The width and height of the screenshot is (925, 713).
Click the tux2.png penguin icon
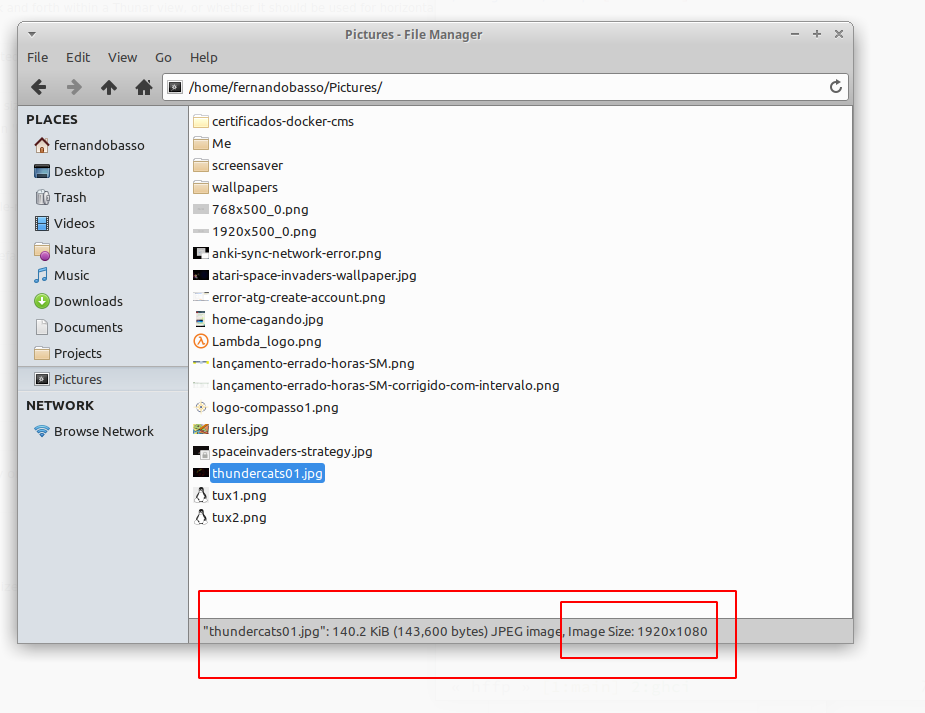pos(201,517)
